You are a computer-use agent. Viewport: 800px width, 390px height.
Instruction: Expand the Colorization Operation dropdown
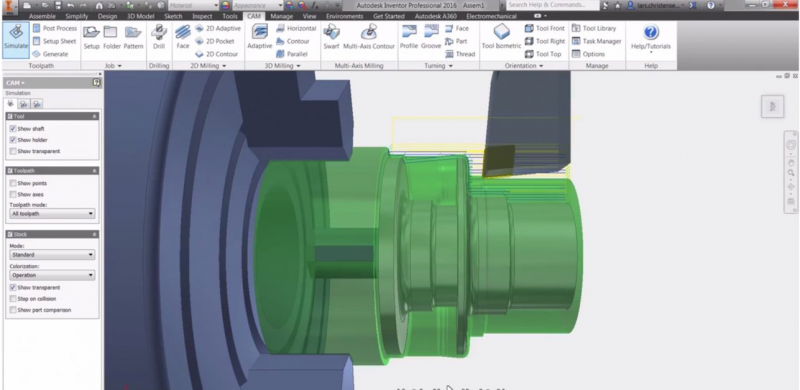(x=52, y=275)
